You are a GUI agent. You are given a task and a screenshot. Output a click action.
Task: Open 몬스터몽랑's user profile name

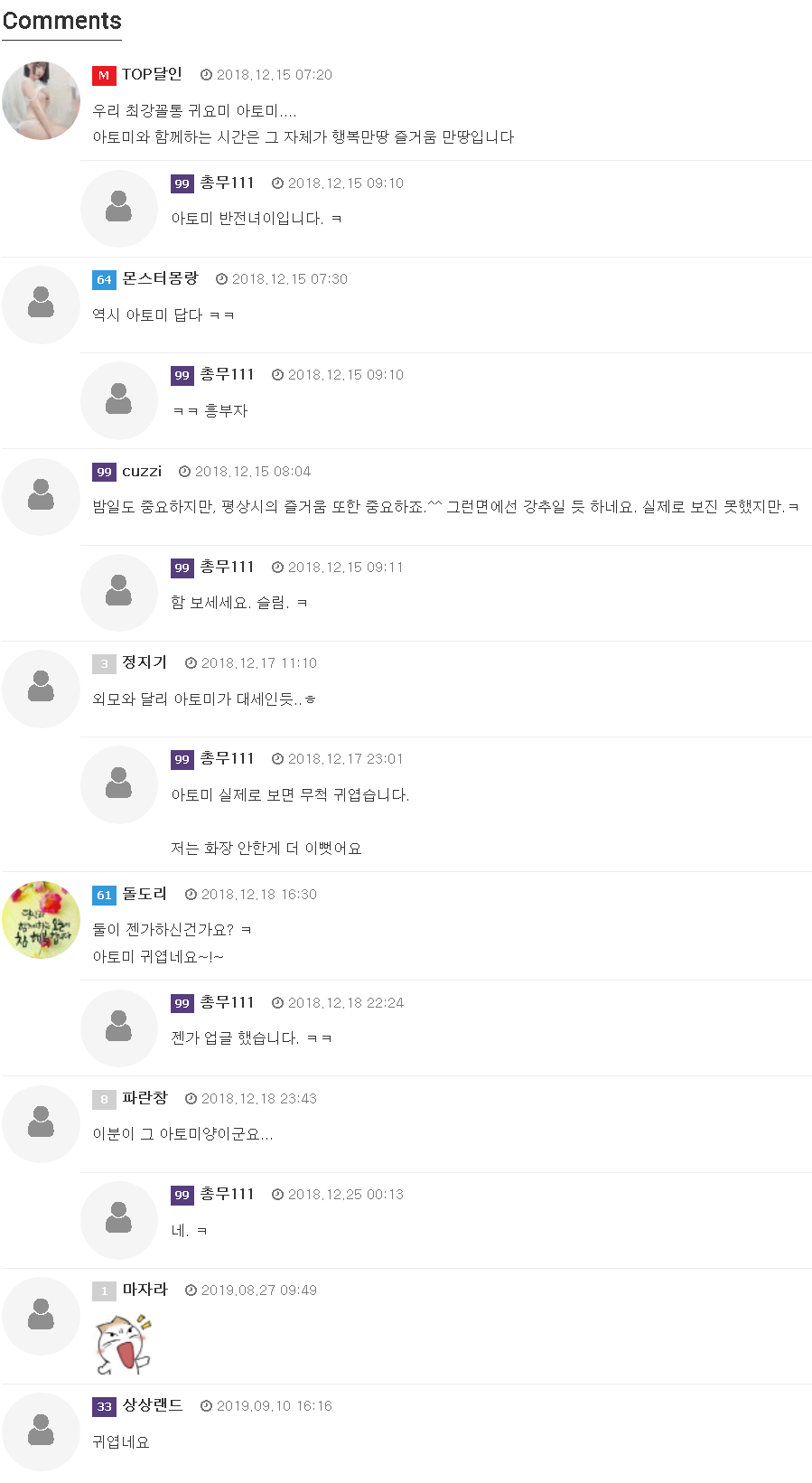[x=160, y=278]
